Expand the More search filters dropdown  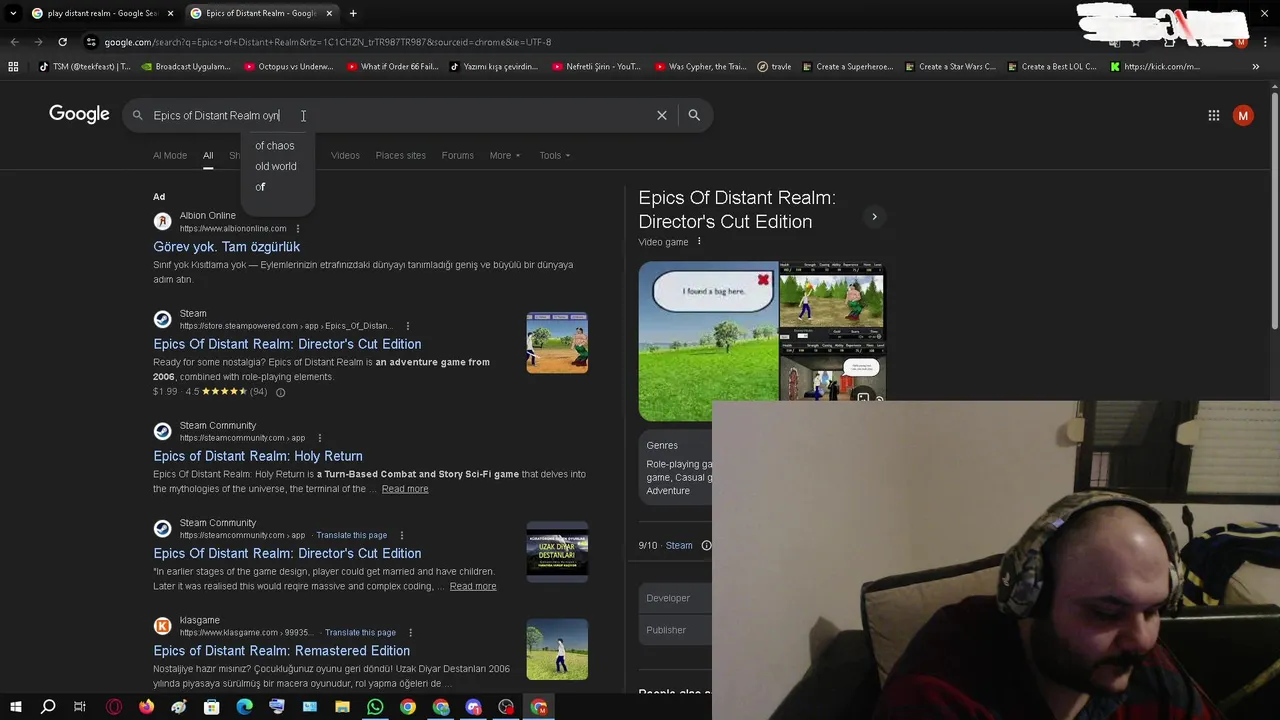pyautogui.click(x=504, y=155)
